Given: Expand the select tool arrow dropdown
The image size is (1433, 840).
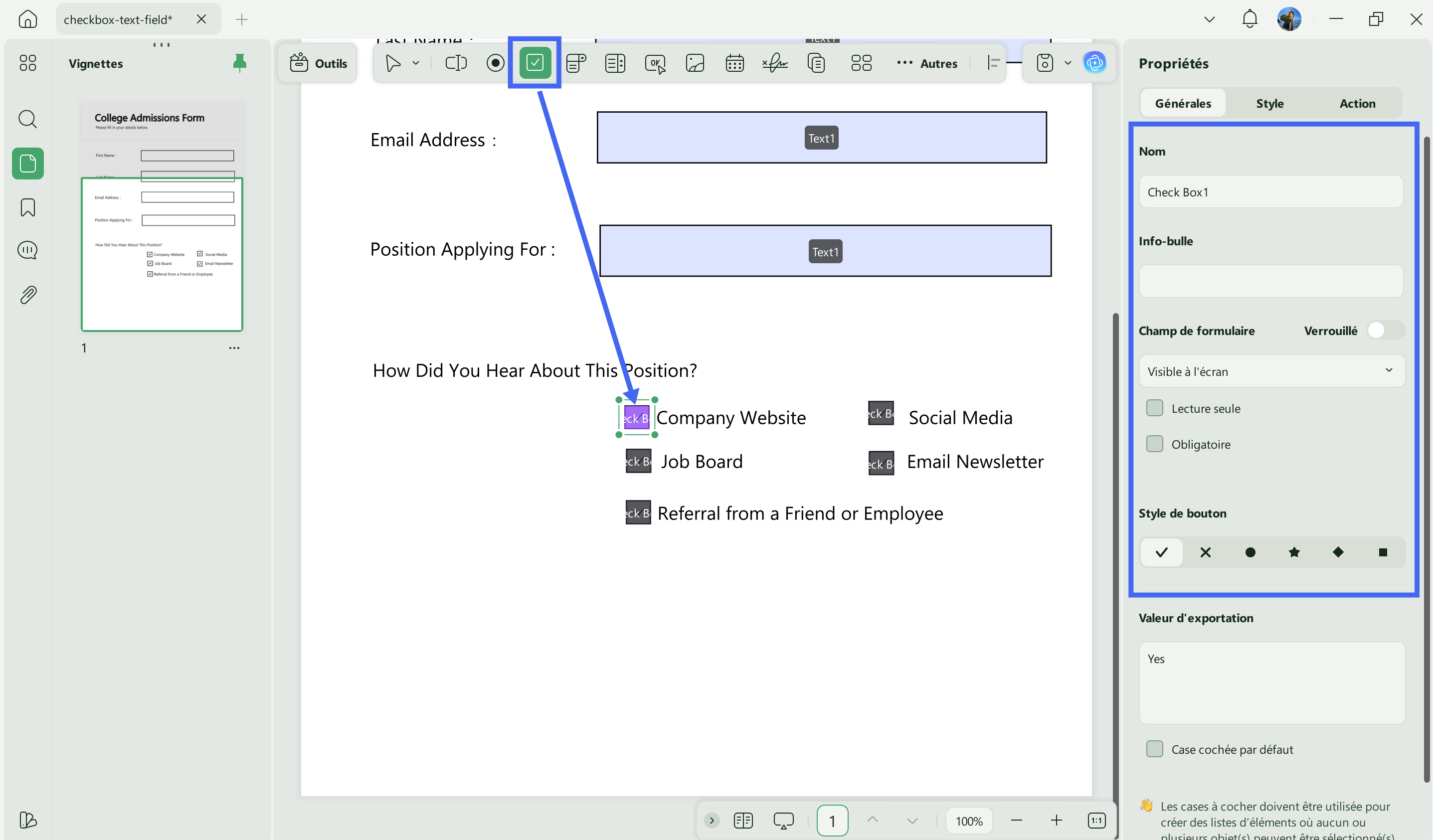Looking at the screenshot, I should point(416,62).
